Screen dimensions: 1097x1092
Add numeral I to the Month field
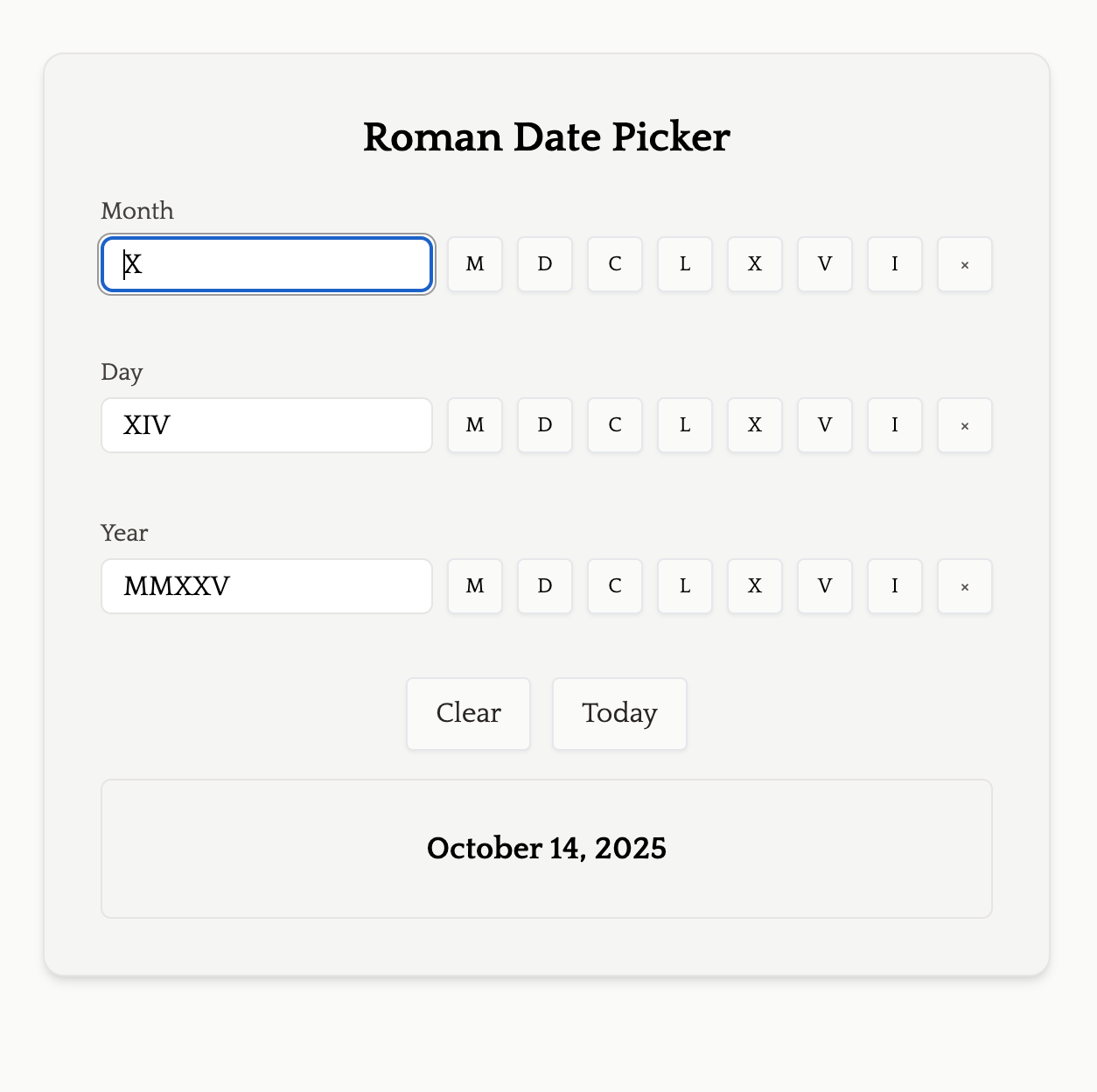[x=894, y=264]
